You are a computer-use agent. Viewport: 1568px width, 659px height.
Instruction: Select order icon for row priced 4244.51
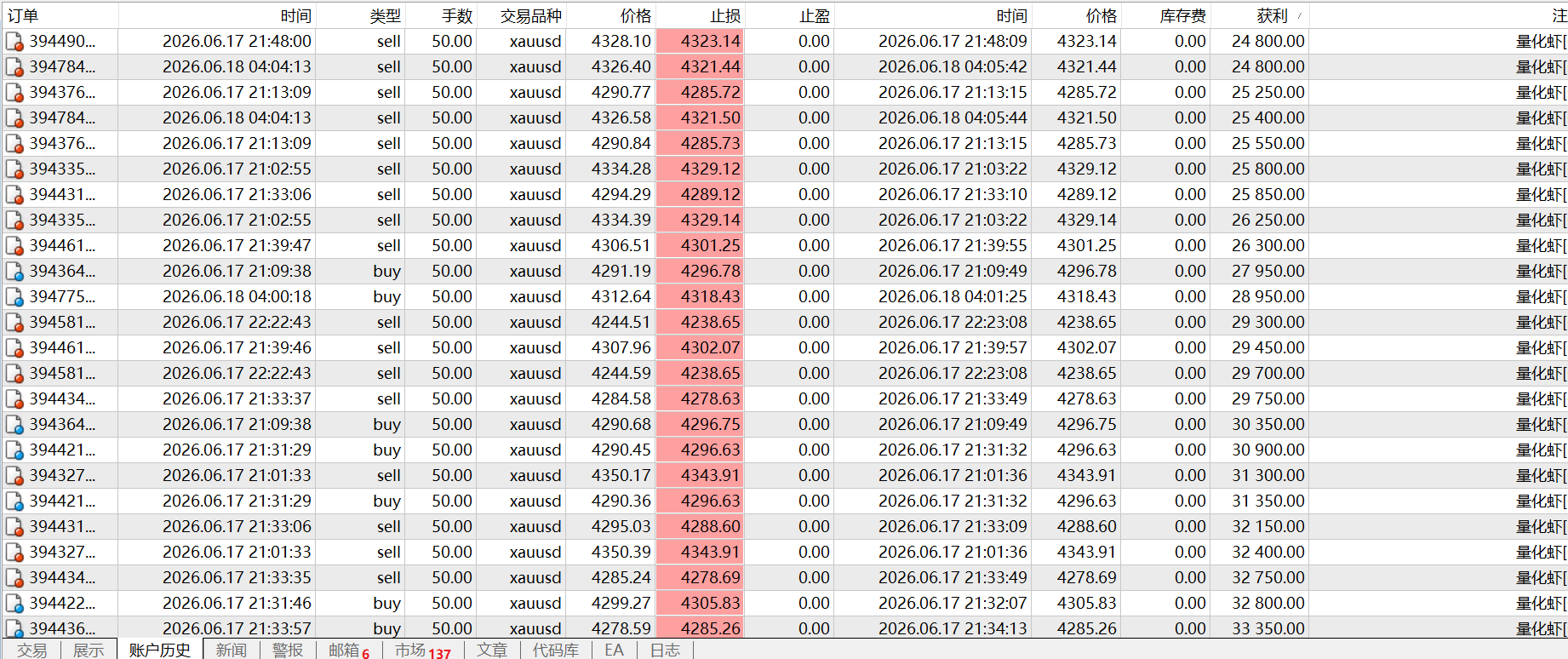click(x=14, y=323)
